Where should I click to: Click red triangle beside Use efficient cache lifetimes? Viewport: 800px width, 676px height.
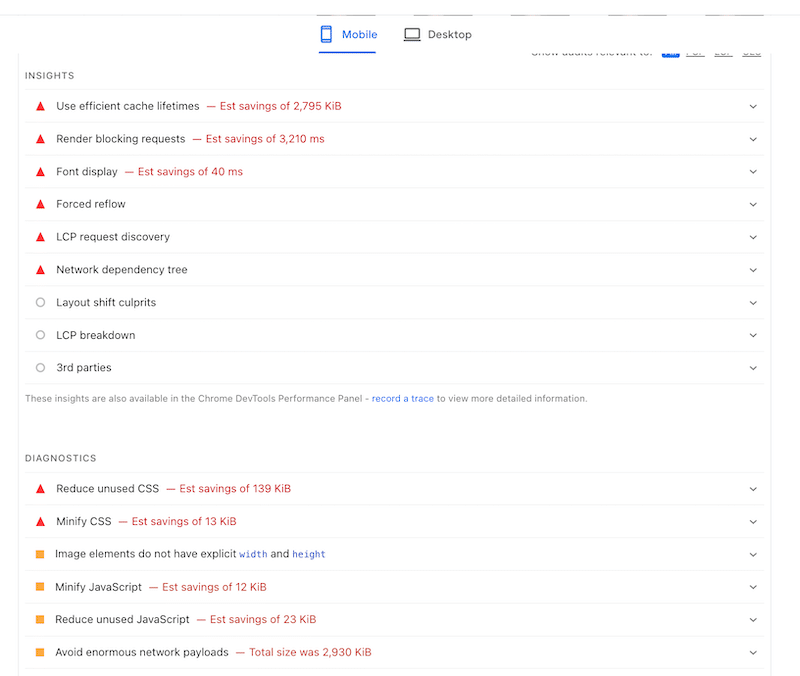40,106
